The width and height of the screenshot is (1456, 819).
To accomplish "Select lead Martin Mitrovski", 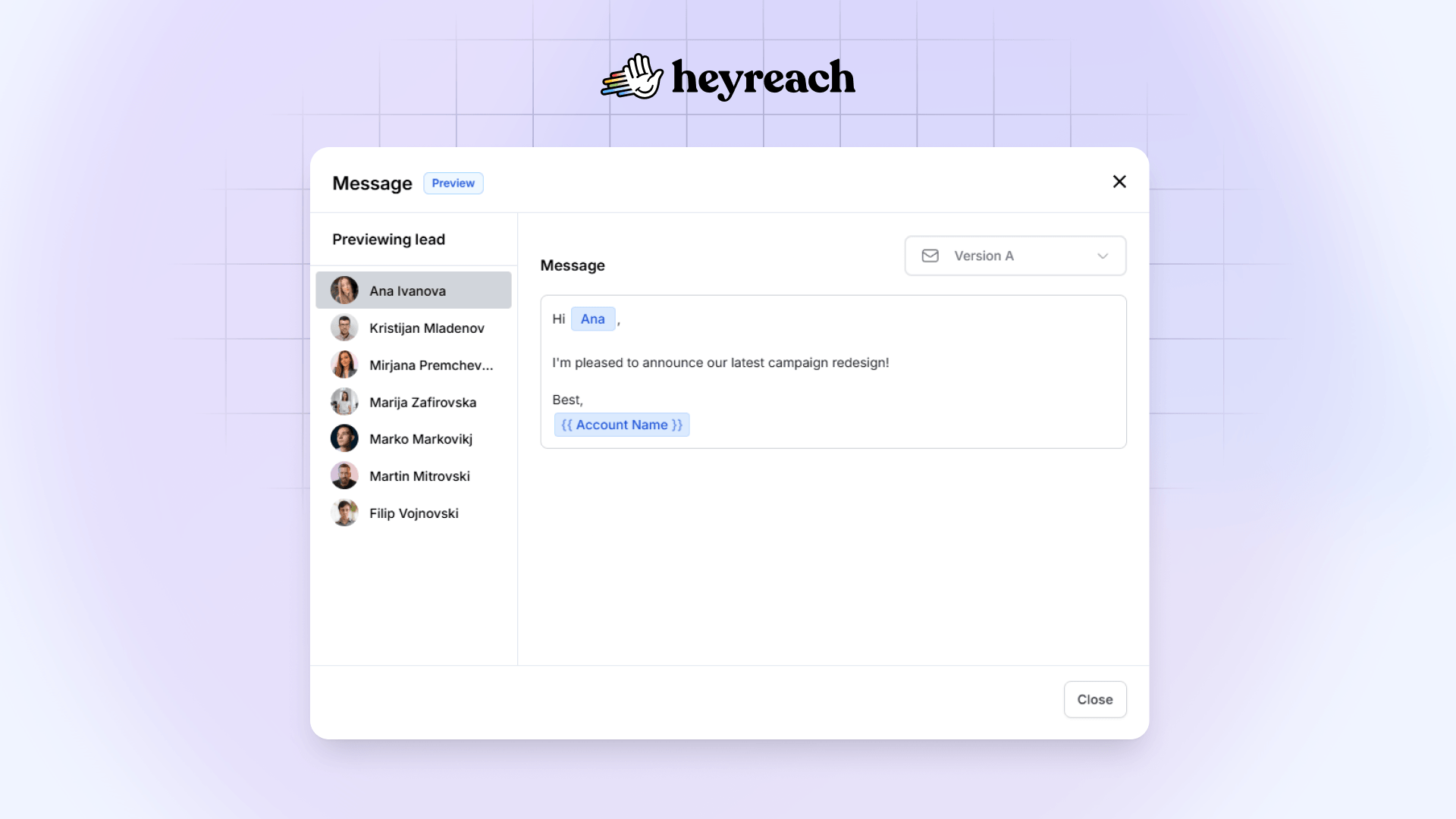I will [413, 476].
